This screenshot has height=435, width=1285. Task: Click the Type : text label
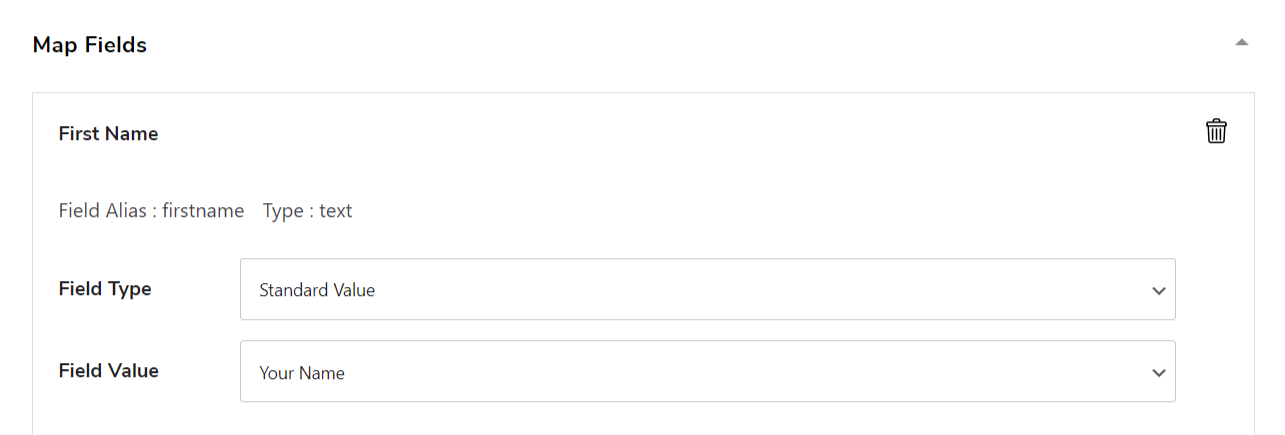(x=307, y=211)
